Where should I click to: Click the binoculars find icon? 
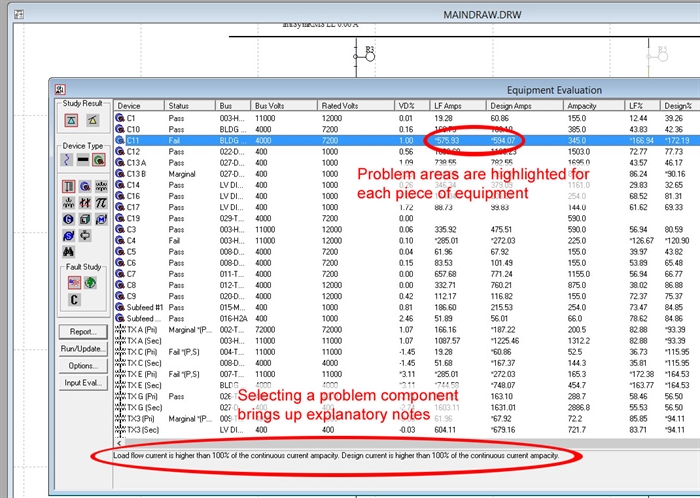point(70,252)
